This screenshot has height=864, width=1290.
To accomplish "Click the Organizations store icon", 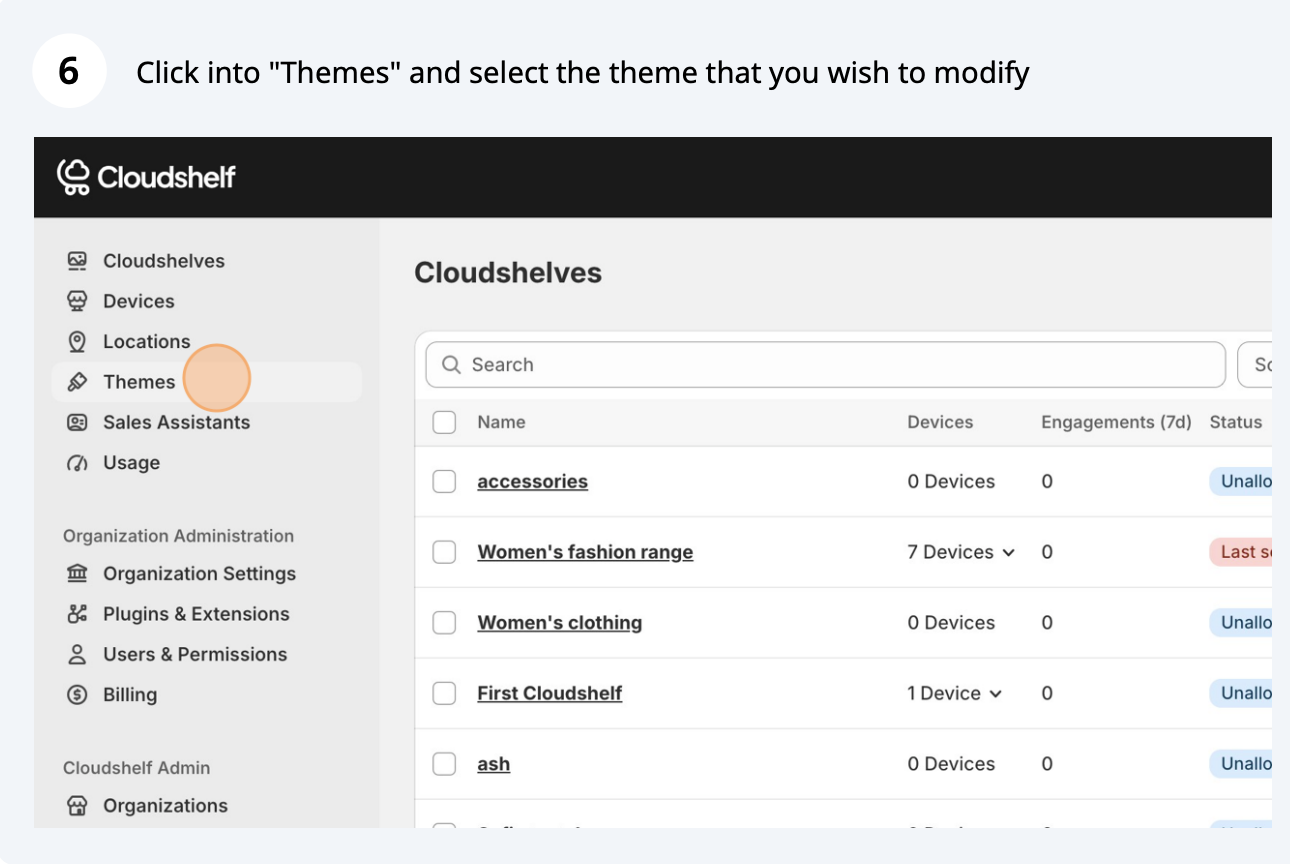I will [77, 806].
